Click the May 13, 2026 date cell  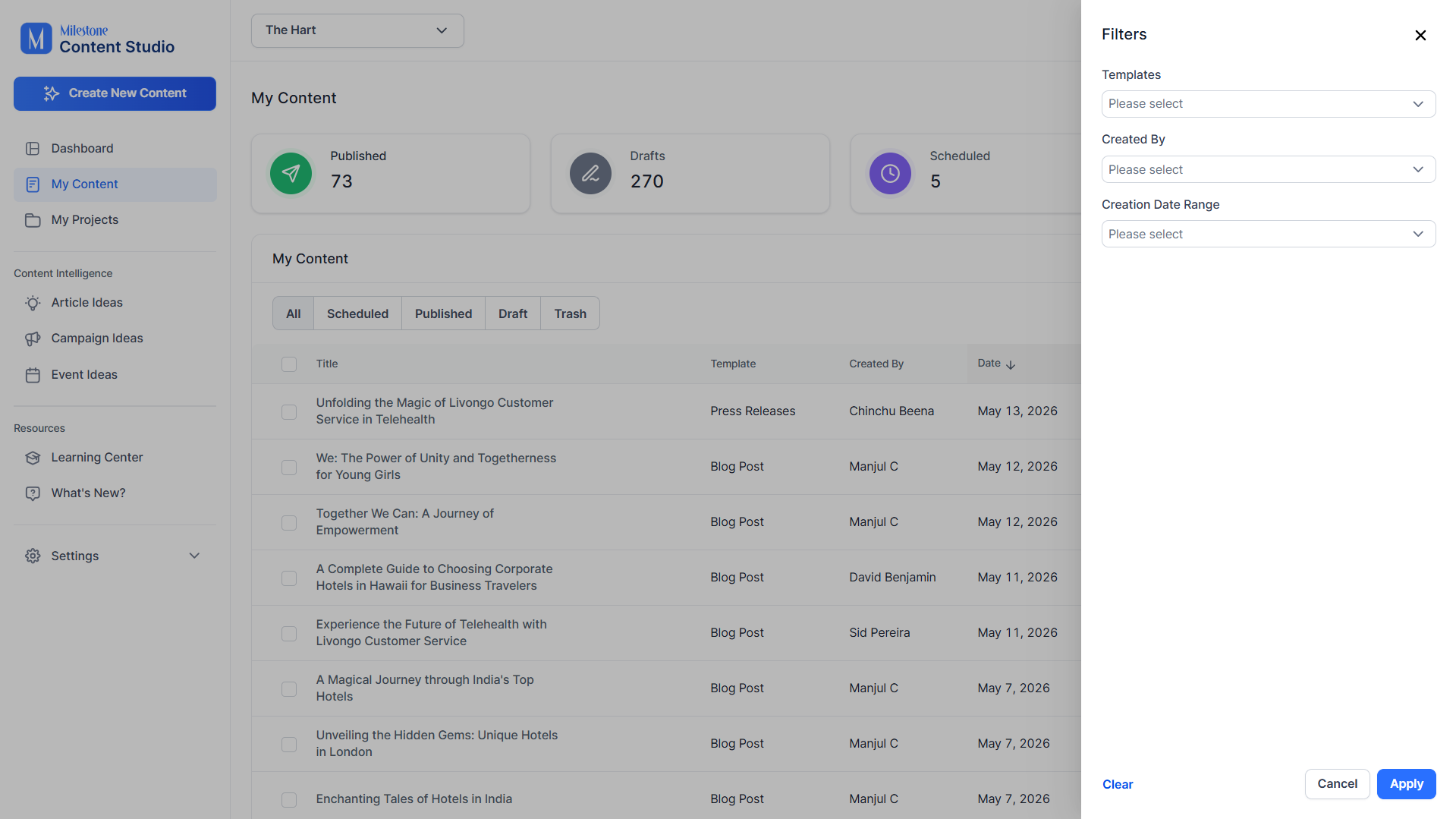pyautogui.click(x=1017, y=411)
